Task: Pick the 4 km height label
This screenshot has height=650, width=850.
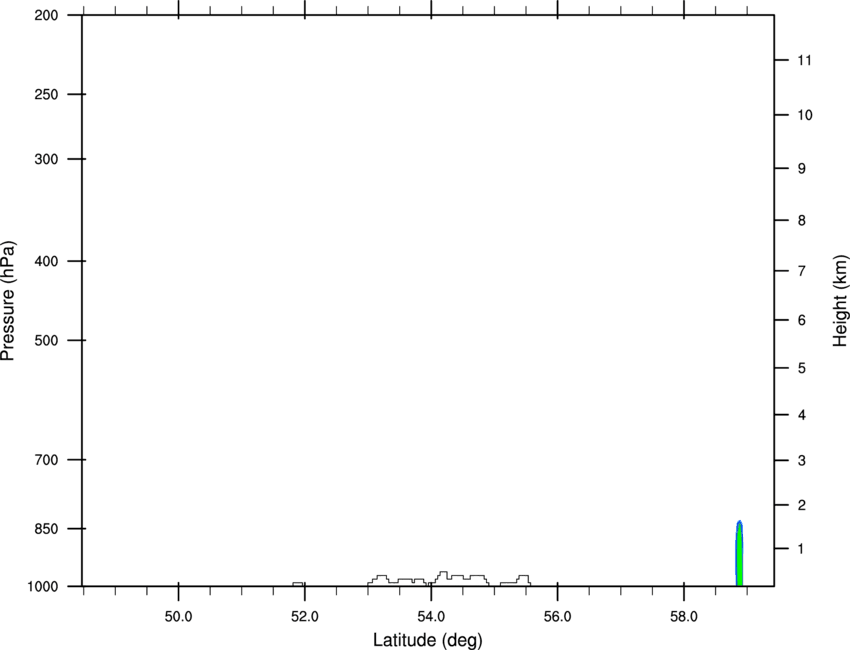Action: click(802, 415)
